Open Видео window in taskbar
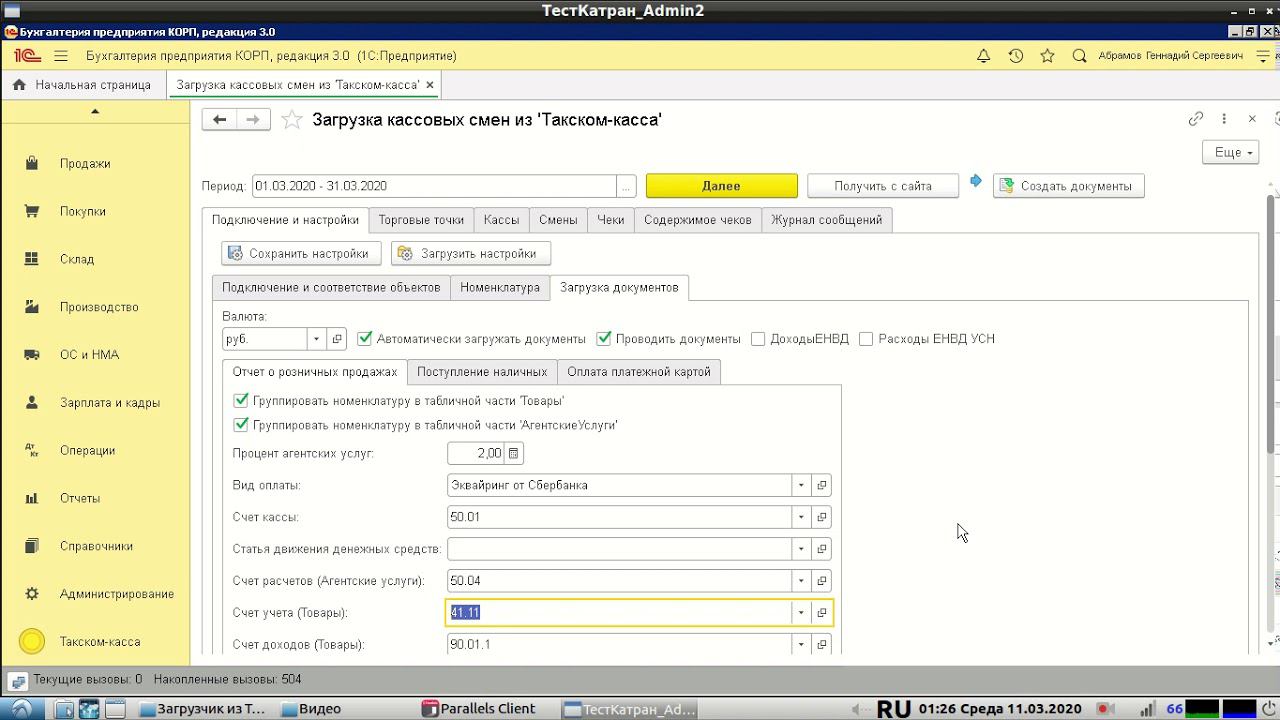 point(312,709)
